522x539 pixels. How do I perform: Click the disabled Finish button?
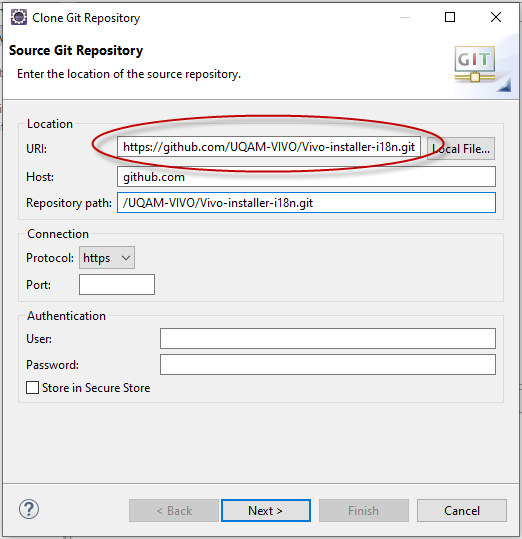(x=364, y=510)
